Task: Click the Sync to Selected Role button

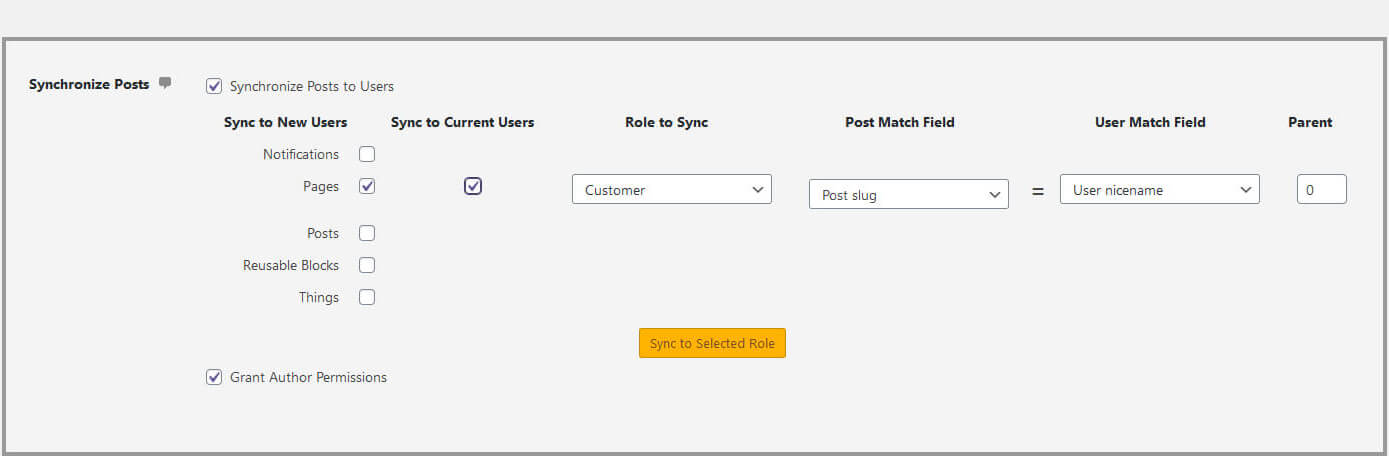Action: tap(712, 343)
